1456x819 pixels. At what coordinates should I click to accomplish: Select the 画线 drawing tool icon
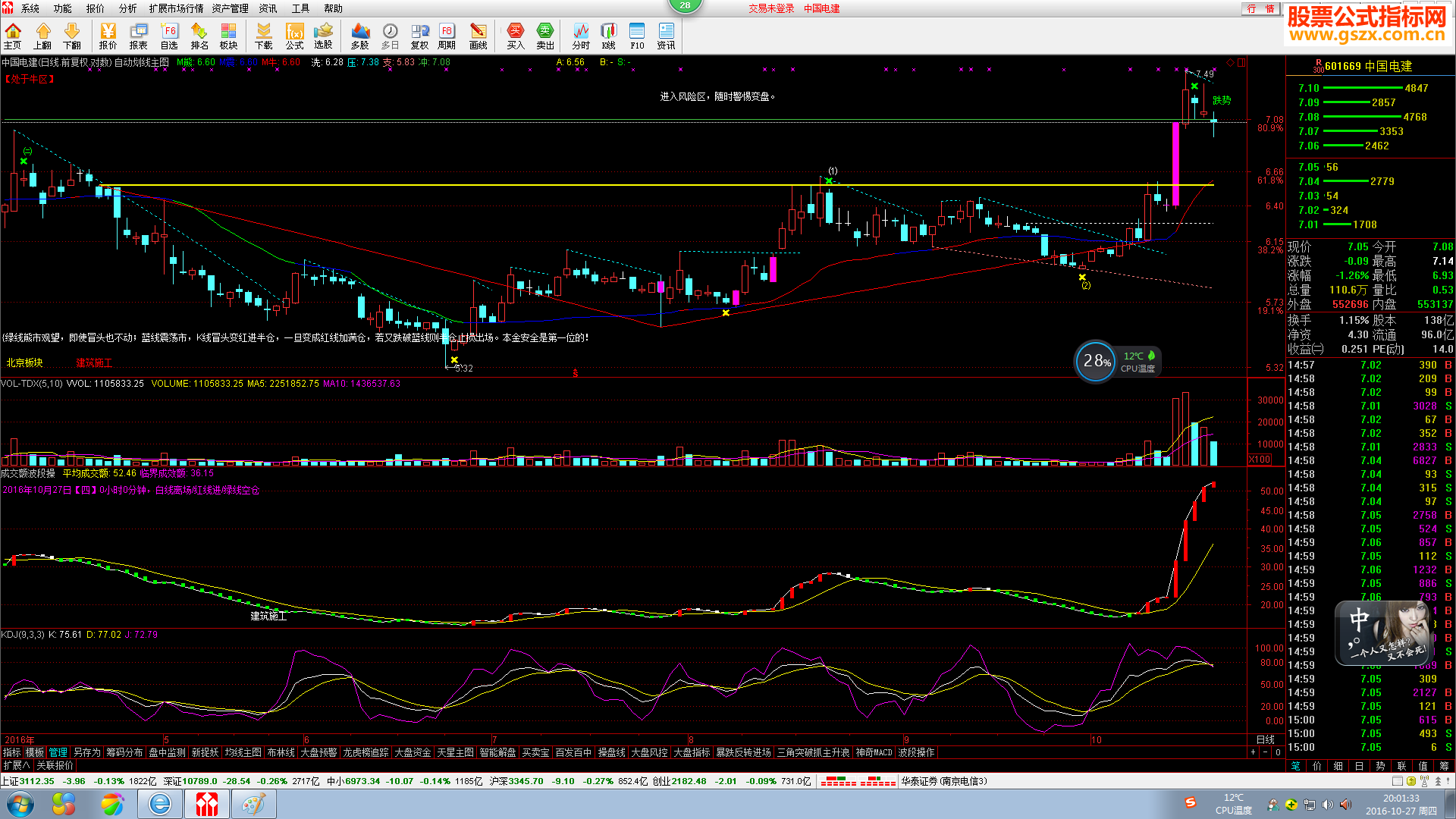479,36
